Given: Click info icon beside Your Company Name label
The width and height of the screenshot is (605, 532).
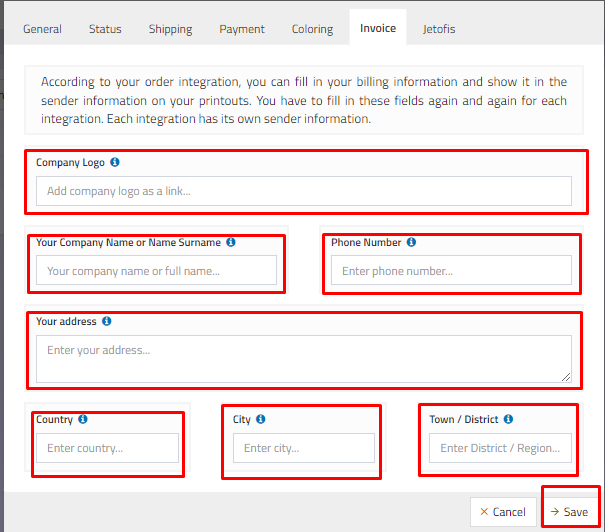Looking at the screenshot, I should (231, 242).
